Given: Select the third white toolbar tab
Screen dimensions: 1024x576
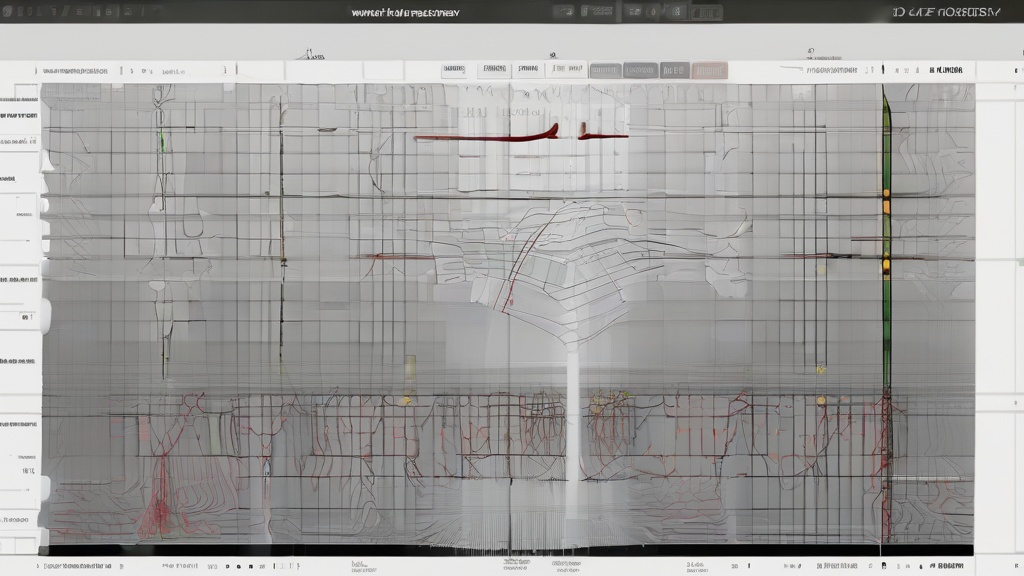Looking at the screenshot, I should [527, 70].
